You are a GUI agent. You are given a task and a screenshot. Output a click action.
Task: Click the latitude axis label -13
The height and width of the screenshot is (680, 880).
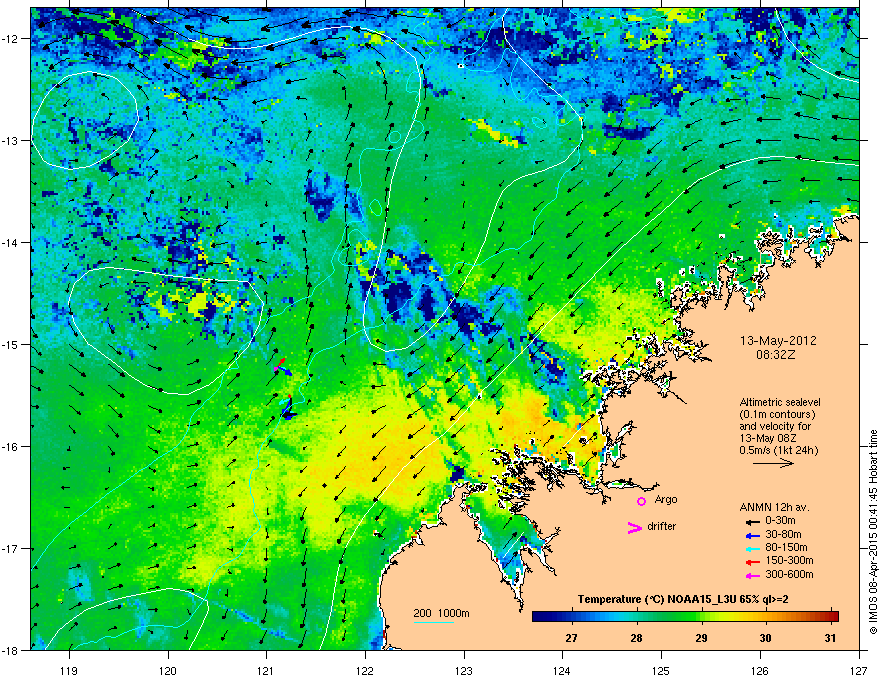[10, 140]
